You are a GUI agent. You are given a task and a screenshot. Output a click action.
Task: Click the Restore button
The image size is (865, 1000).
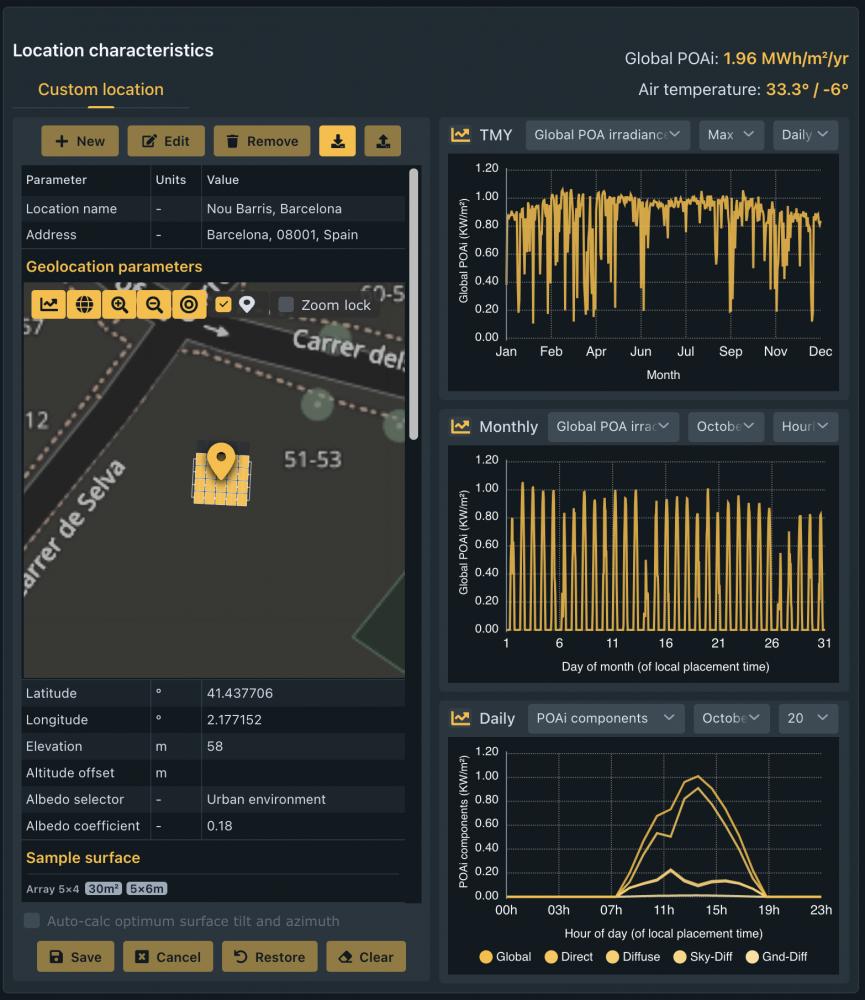tap(269, 957)
